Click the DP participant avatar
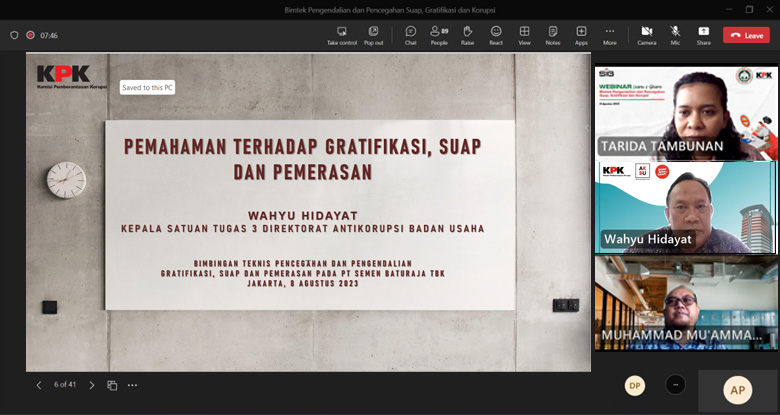Screen dimensions: 780x415 634,385
